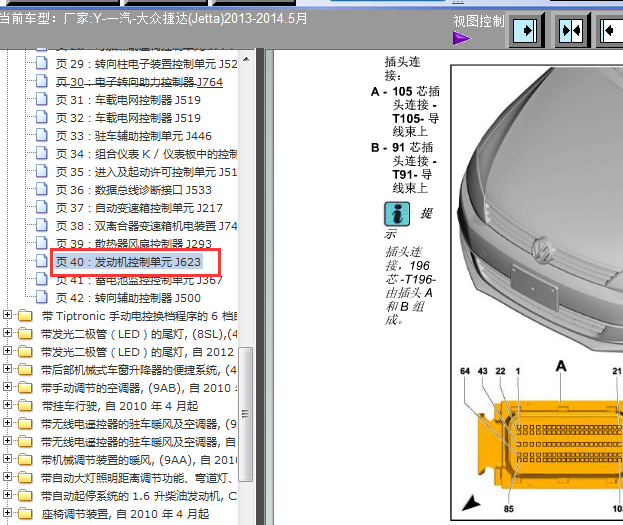Open 页 42 转向辅助控制器 J500
The width and height of the screenshot is (623, 525).
pyautogui.click(x=128, y=298)
